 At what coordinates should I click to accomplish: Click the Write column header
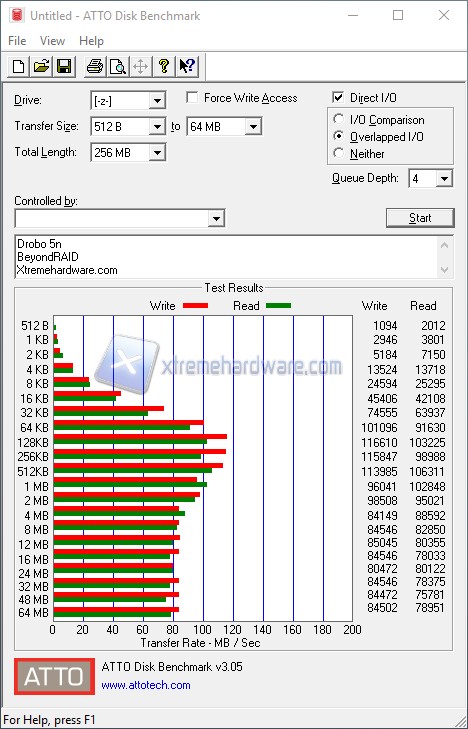(375, 306)
